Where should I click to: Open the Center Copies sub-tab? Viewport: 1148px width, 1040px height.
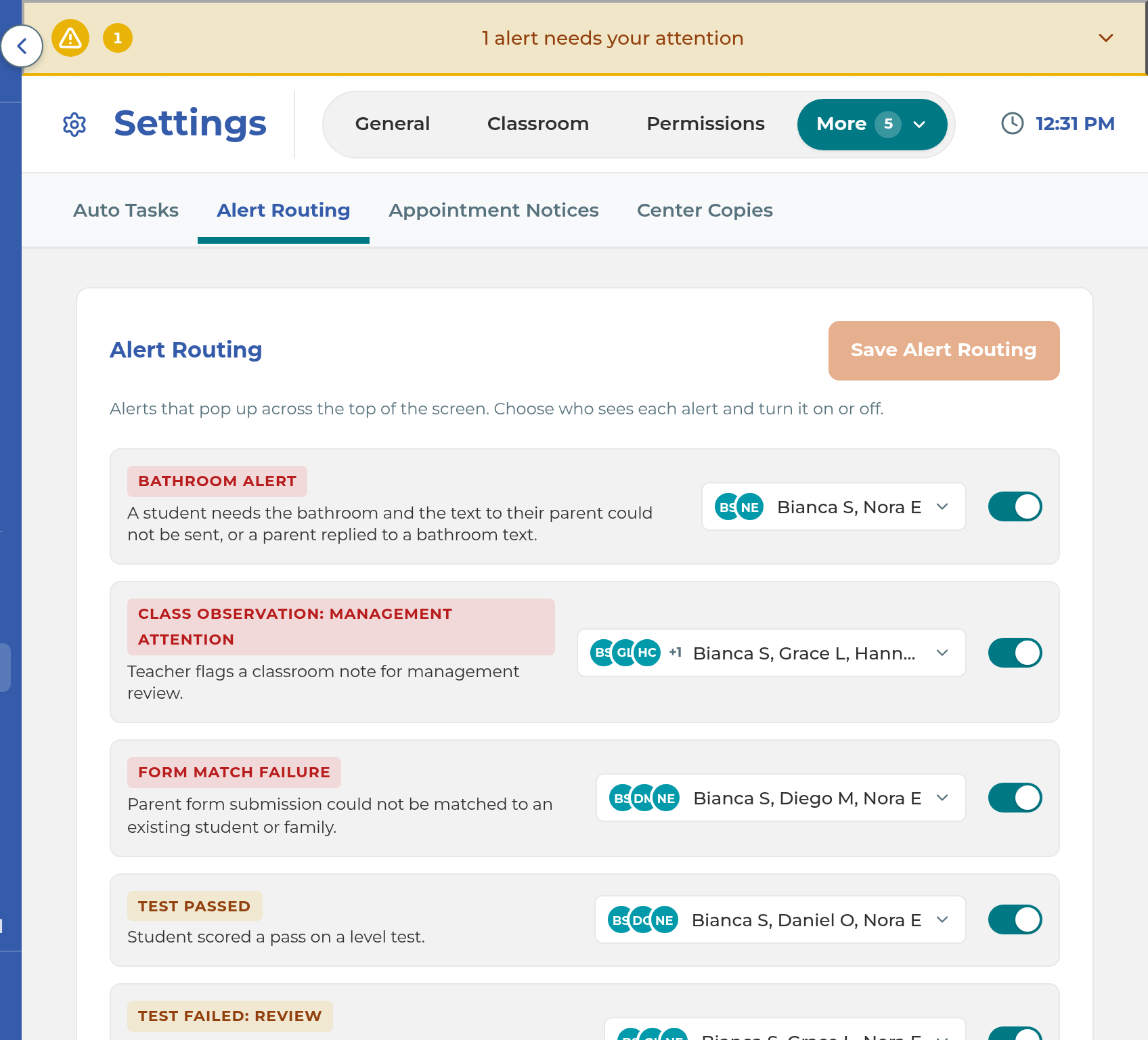(x=705, y=211)
